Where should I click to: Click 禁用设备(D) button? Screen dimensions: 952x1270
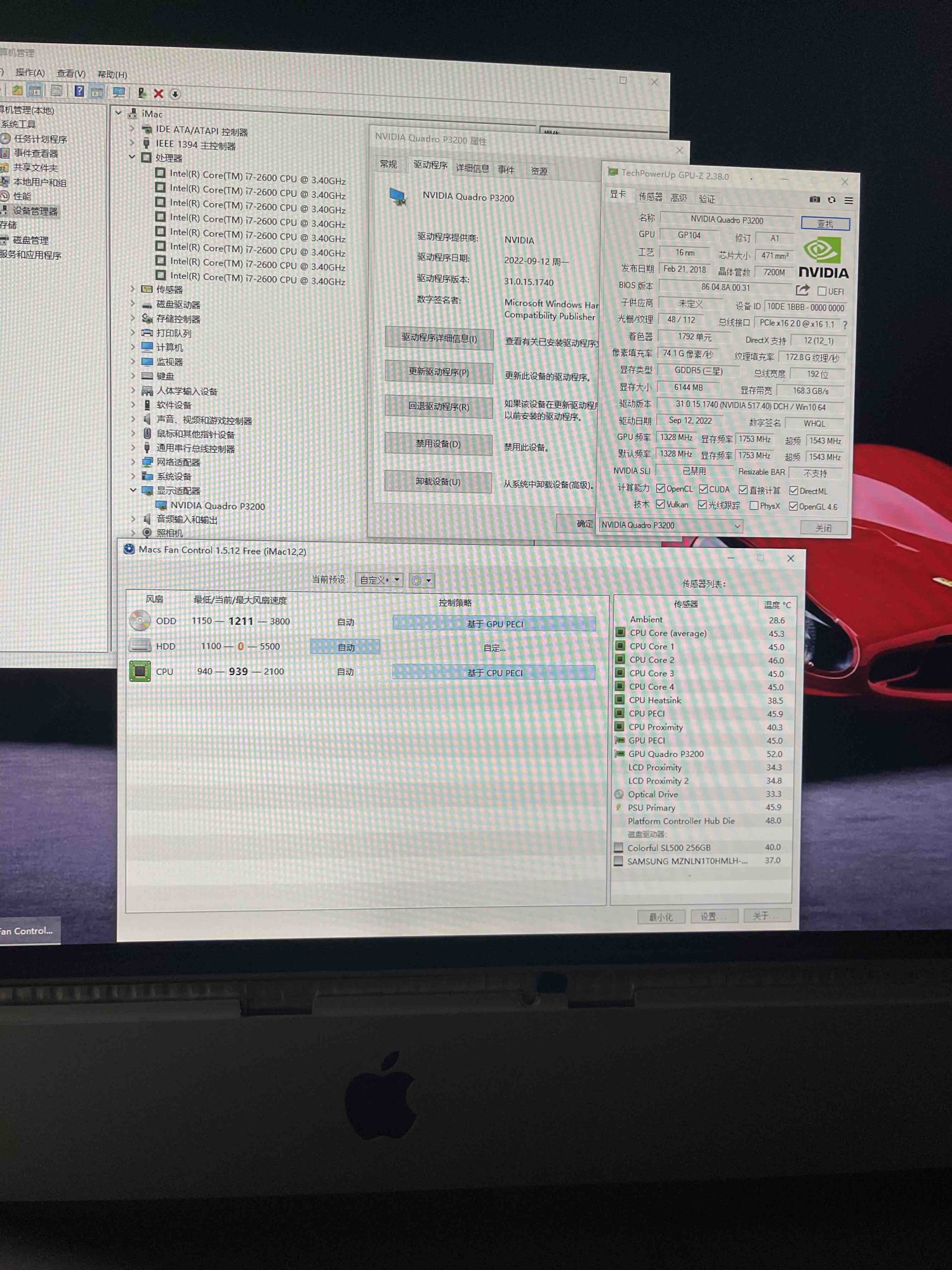point(438,444)
